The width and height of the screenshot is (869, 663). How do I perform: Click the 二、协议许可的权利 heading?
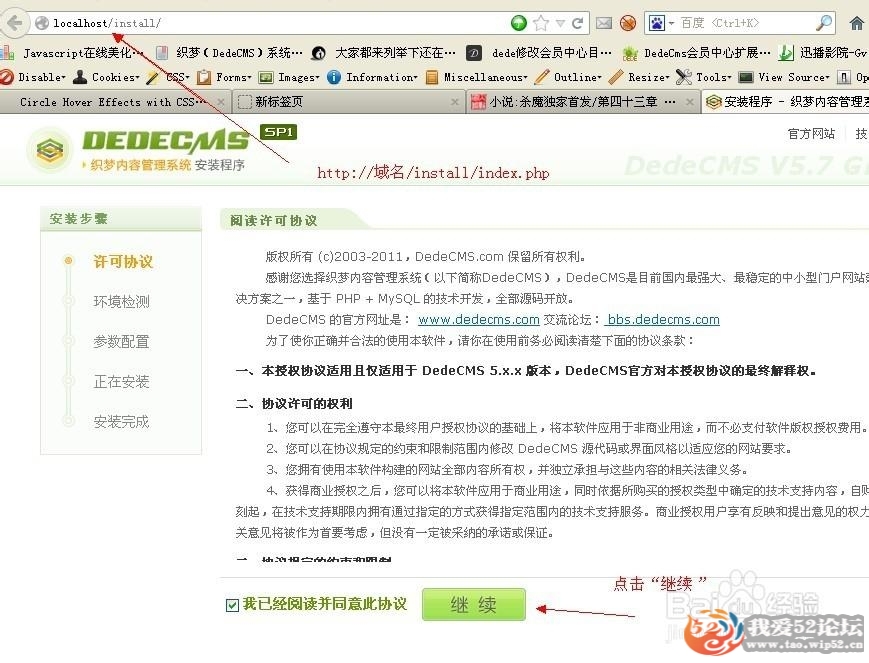coord(294,404)
